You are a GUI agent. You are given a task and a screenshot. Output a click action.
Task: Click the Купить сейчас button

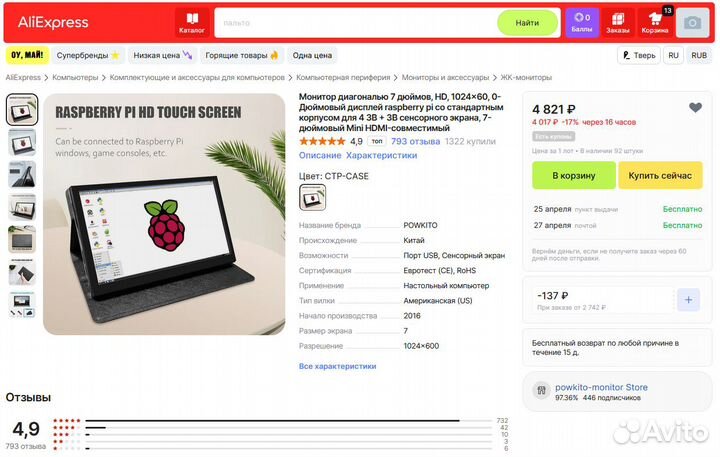[x=660, y=175]
